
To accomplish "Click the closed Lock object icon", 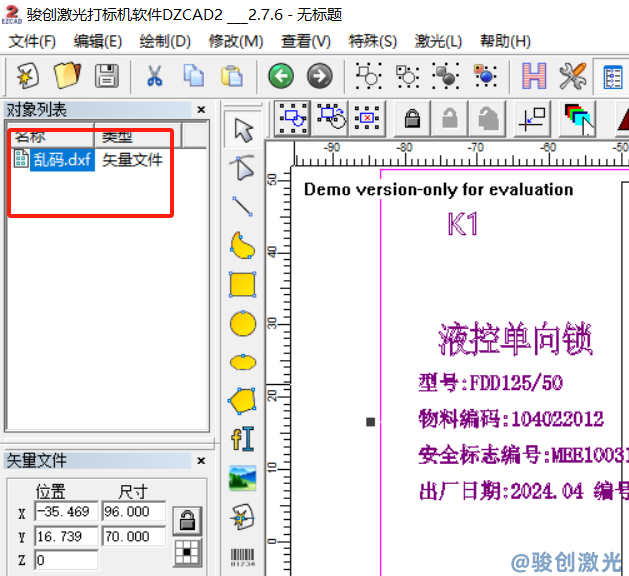I will pos(412,119).
